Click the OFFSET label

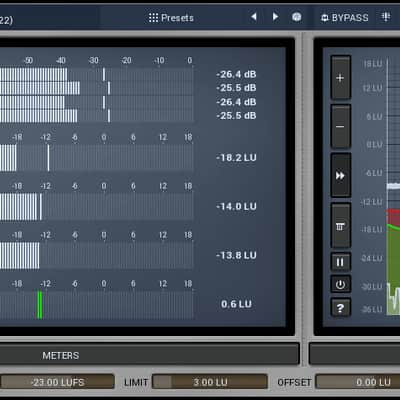294,382
